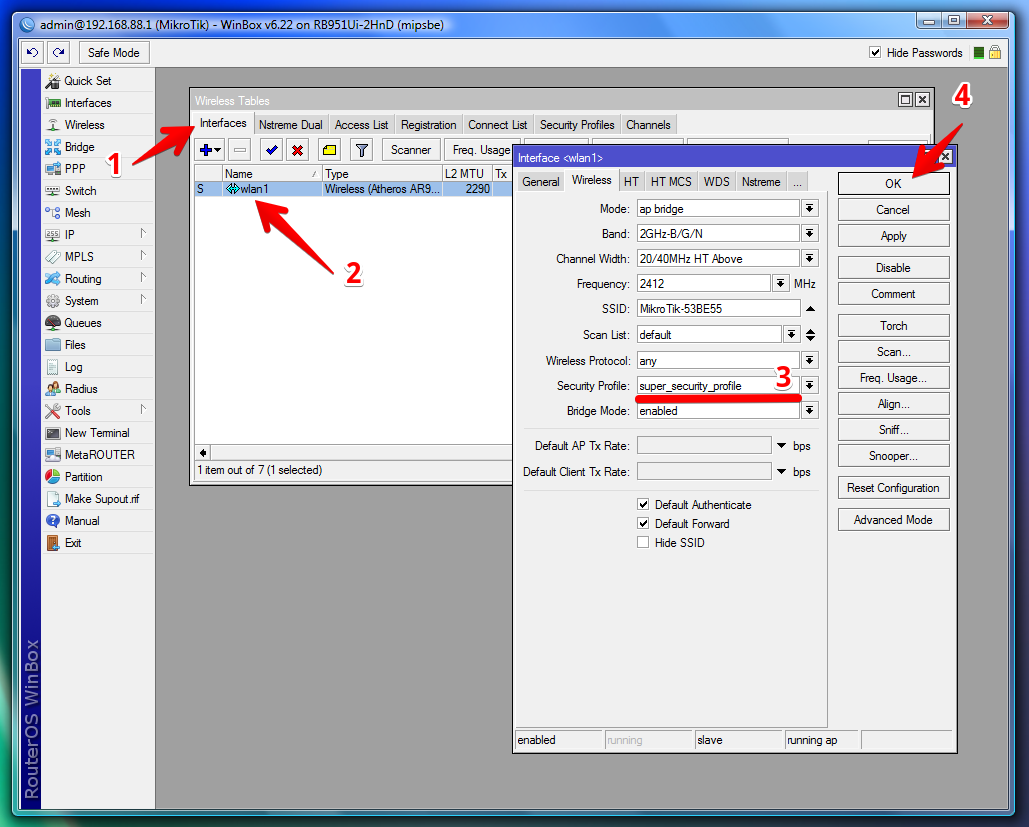Open the Switch menu item
Image resolution: width=1029 pixels, height=827 pixels.
80,191
